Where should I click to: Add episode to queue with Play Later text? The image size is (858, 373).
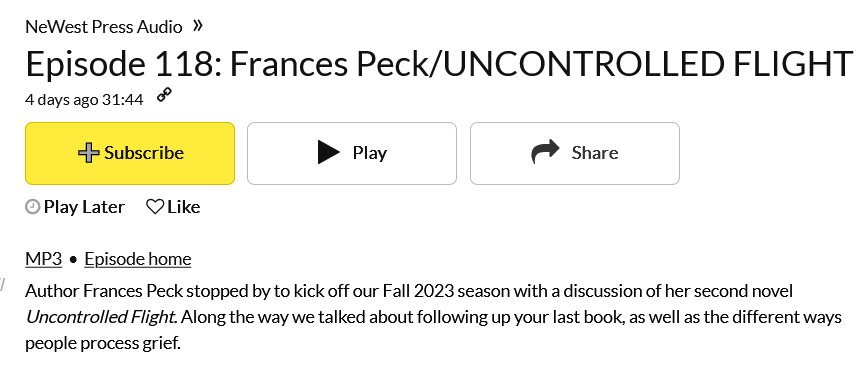[84, 207]
